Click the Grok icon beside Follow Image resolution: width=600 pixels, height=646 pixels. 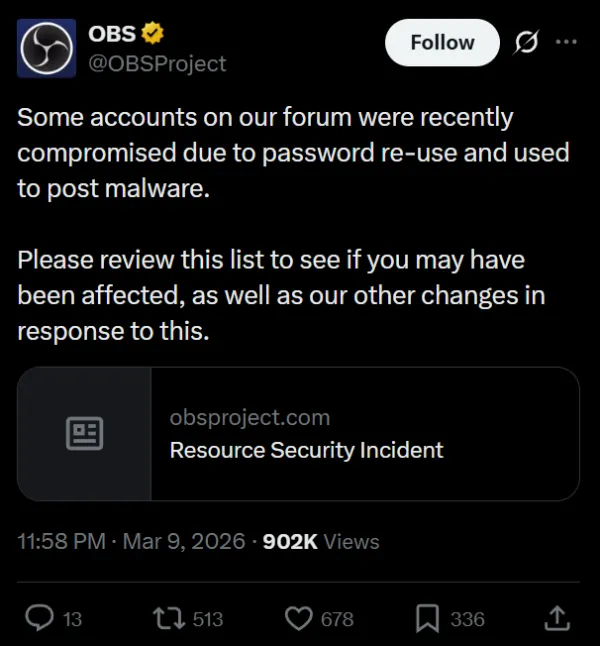tap(526, 43)
